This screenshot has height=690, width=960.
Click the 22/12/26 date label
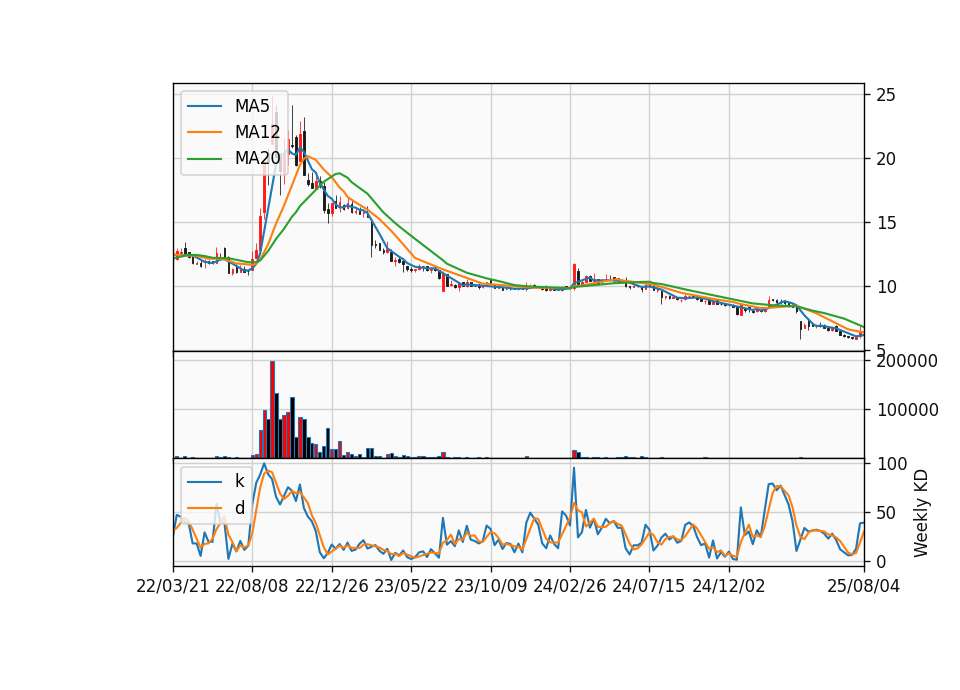(332, 586)
